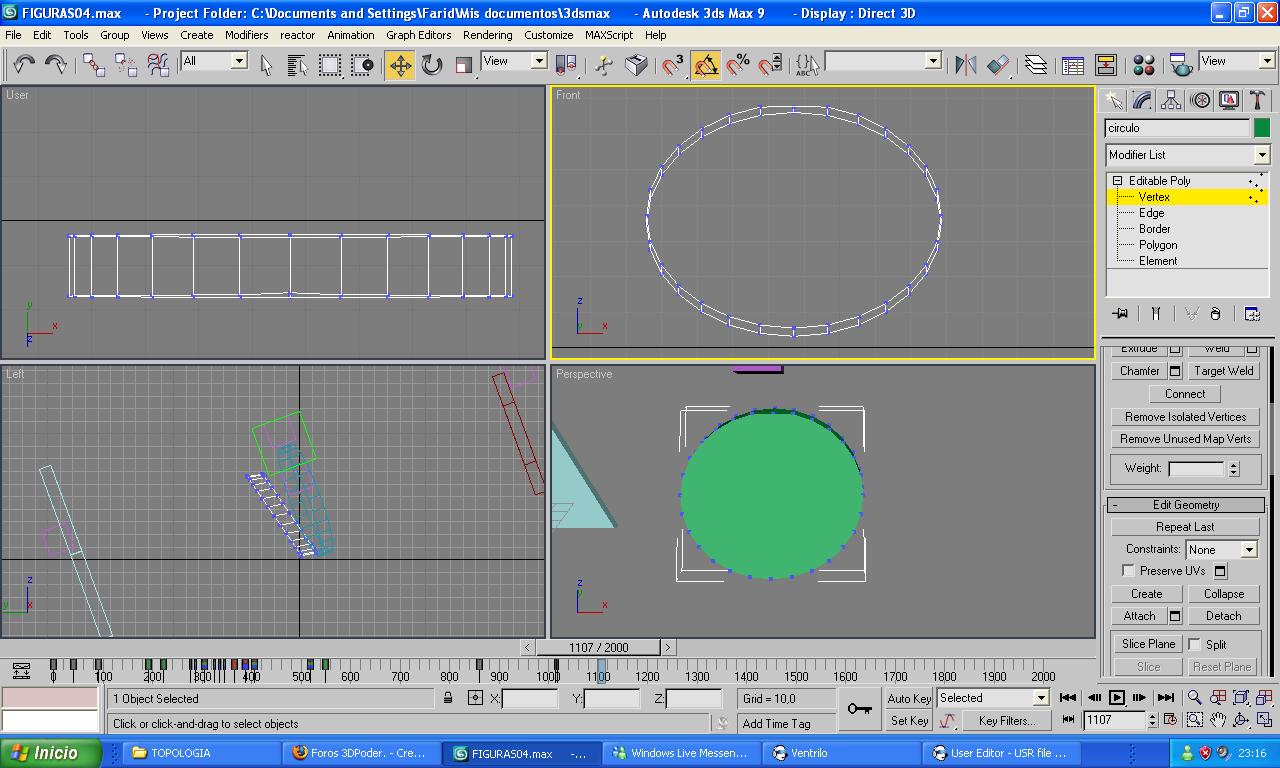The image size is (1280, 768).
Task: Choose the Select Object arrow tool
Action: click(x=266, y=65)
